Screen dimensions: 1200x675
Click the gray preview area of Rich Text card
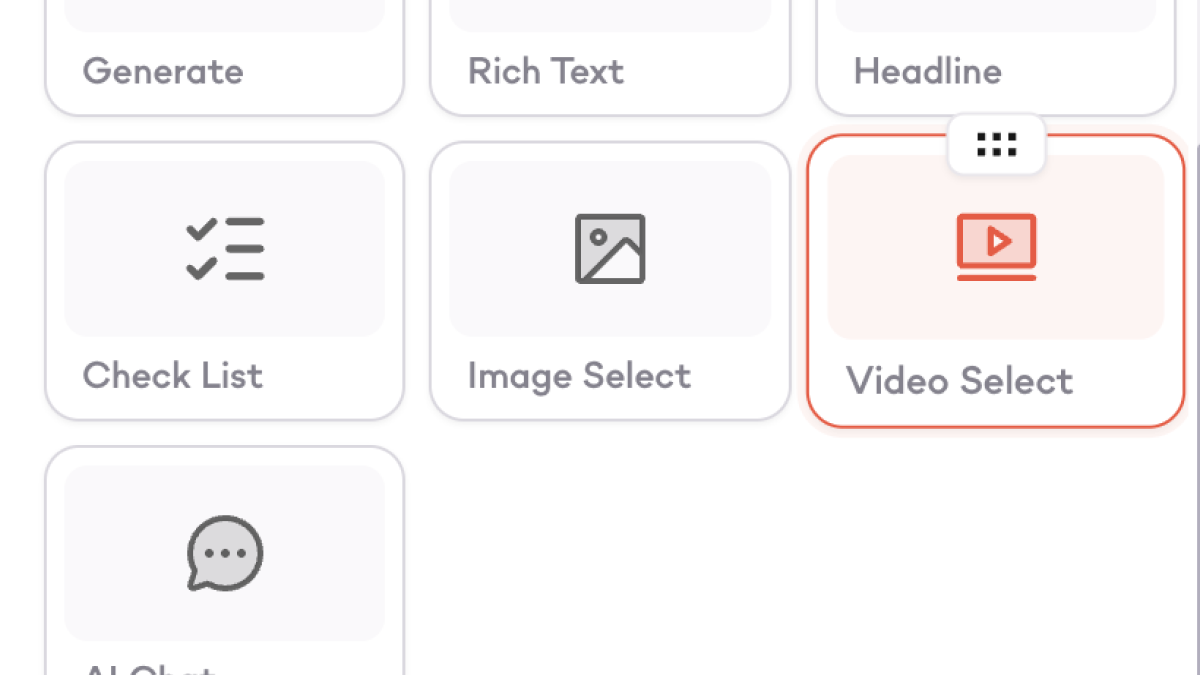point(610,15)
